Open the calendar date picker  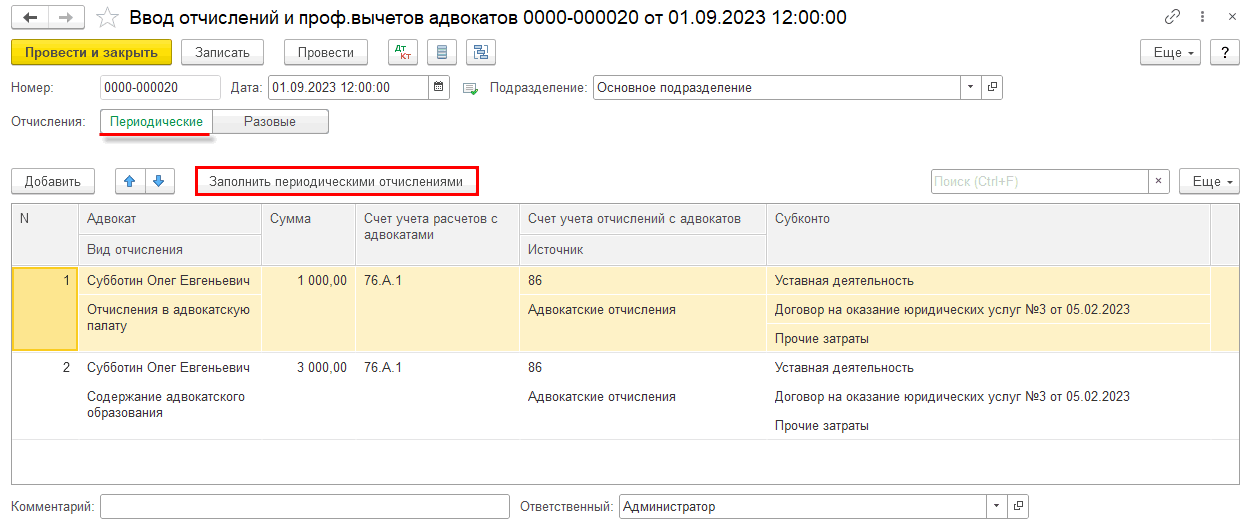438,88
